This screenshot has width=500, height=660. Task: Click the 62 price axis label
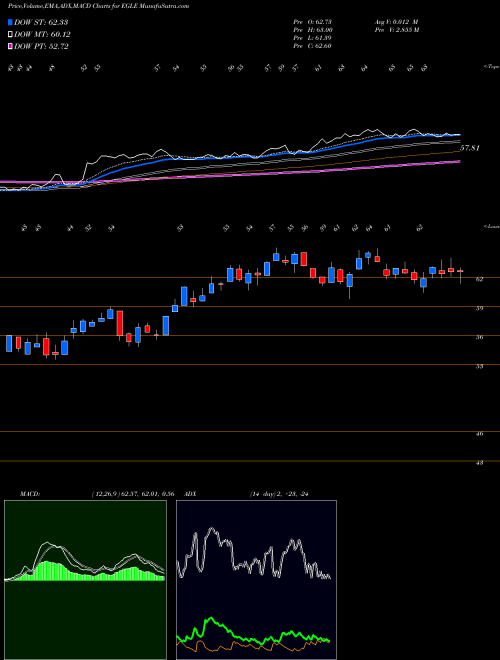pos(480,279)
